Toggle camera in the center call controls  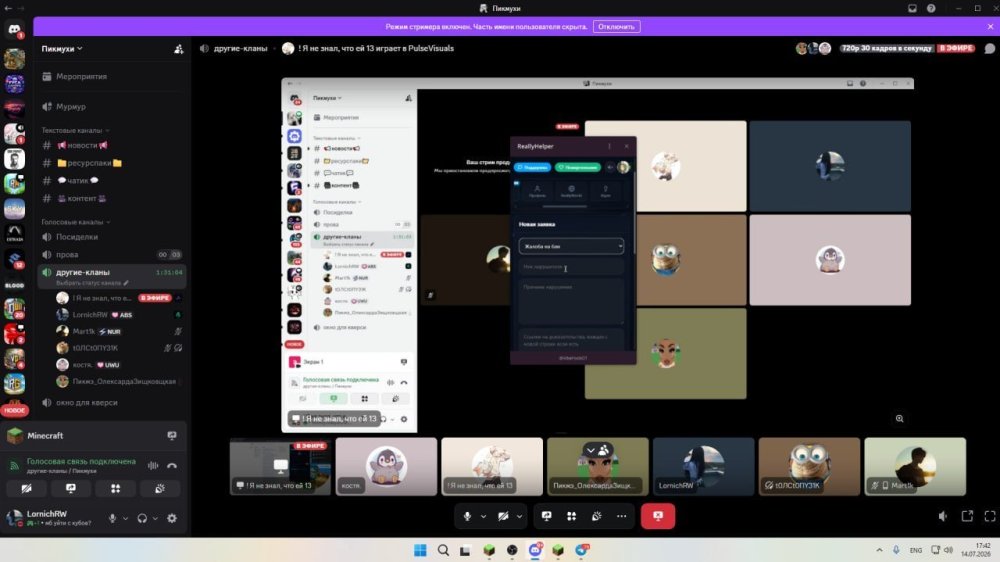(503, 516)
